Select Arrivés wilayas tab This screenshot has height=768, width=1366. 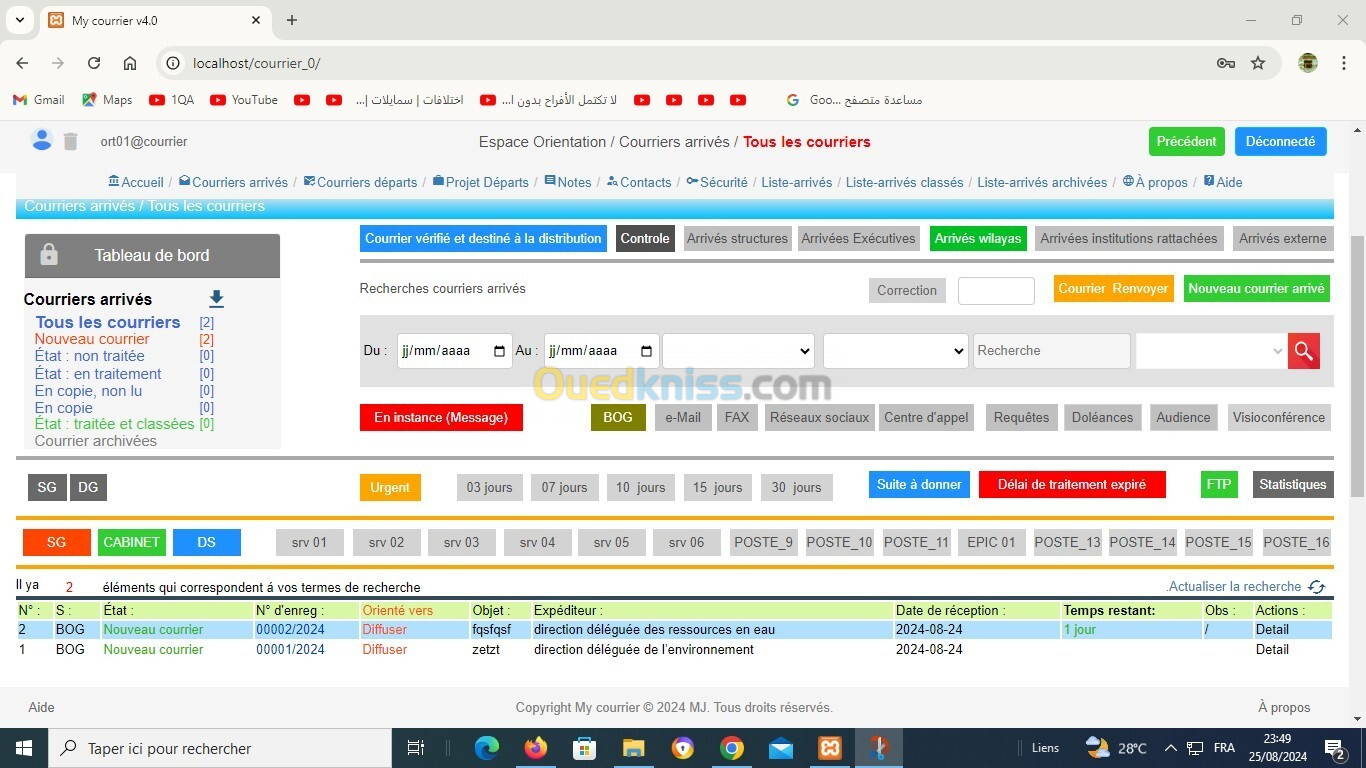tap(978, 238)
